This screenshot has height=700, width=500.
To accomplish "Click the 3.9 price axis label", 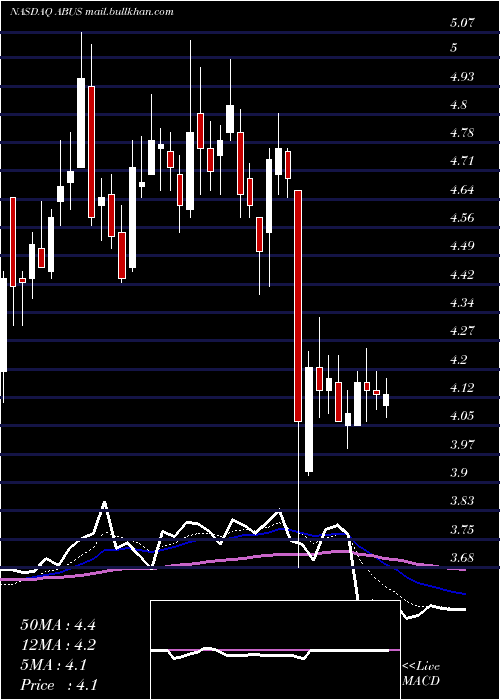I will [458, 473].
